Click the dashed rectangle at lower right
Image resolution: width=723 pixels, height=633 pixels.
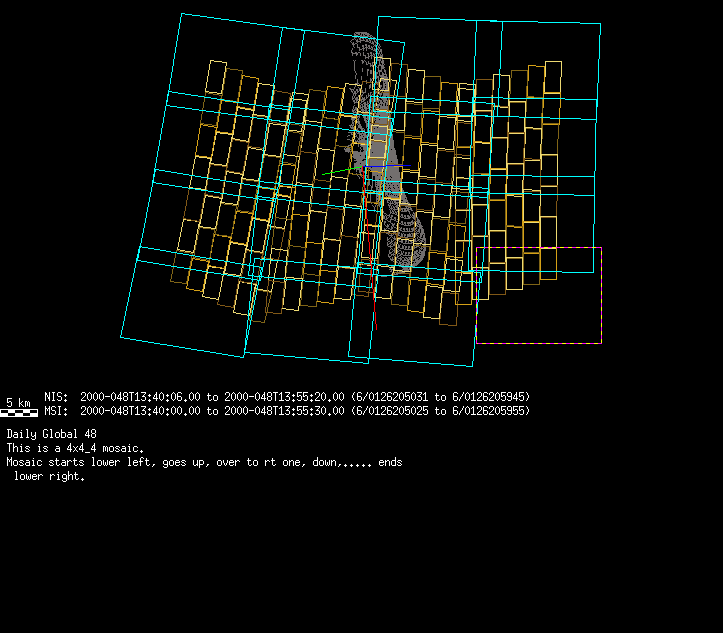(600, 300)
